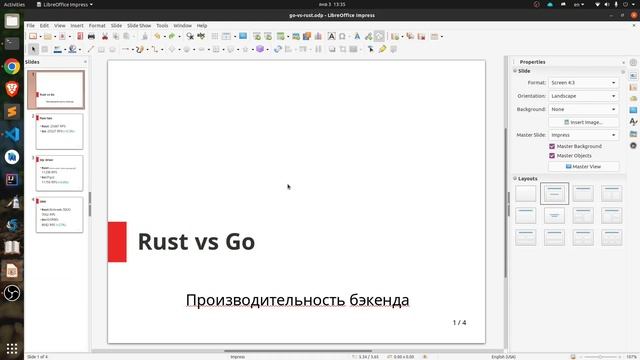This screenshot has height=360, width=640.
Task: Open the File menu
Action: point(31,25)
